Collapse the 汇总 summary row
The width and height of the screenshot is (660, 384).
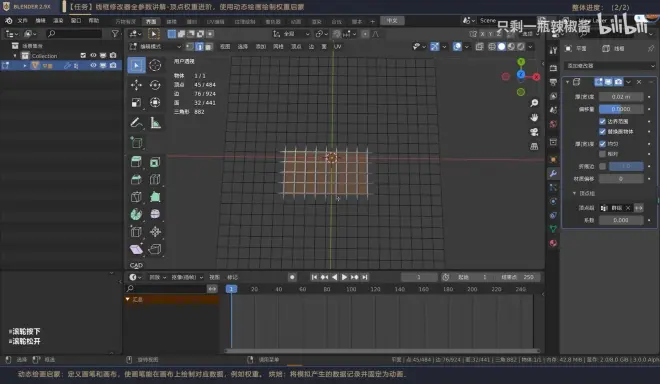click(x=128, y=299)
